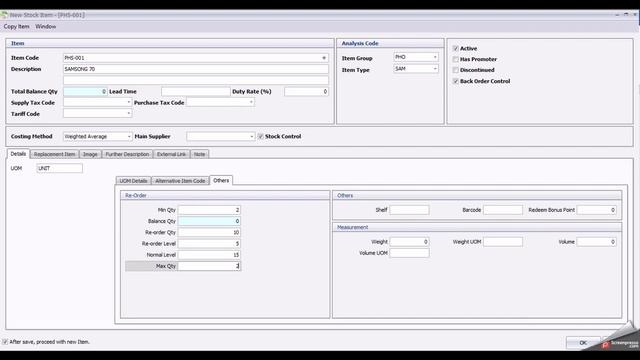Click the Min Qty field

[209, 210]
